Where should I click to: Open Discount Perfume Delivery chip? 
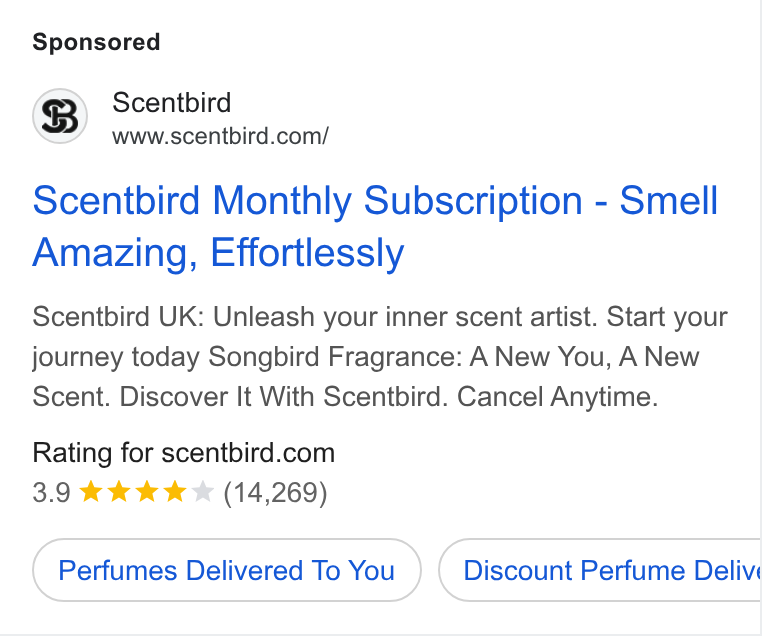600,570
